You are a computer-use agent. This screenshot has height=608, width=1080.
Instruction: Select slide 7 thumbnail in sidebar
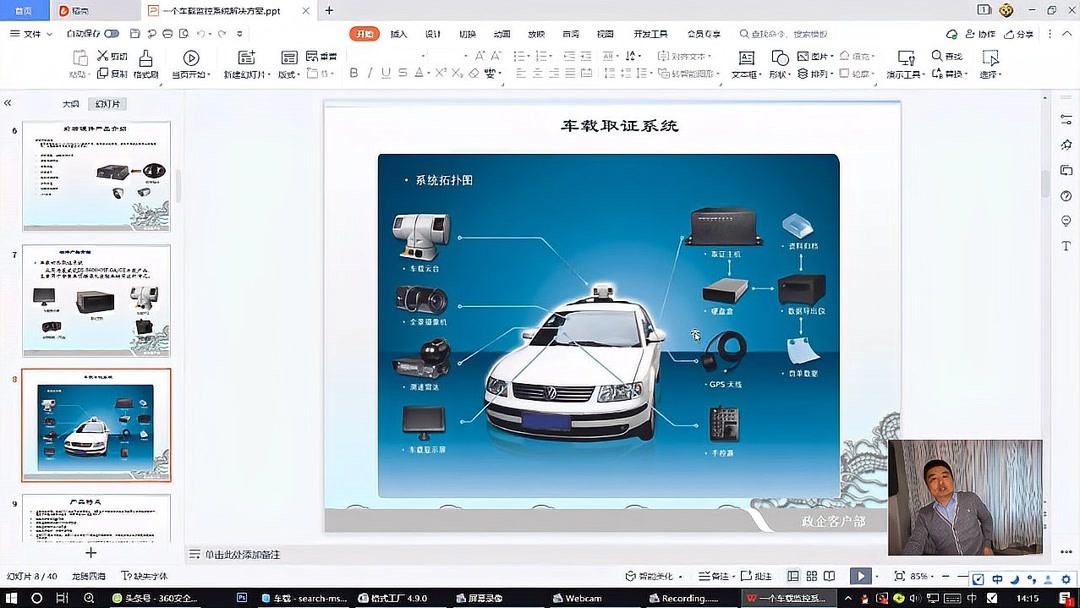pyautogui.click(x=95, y=300)
